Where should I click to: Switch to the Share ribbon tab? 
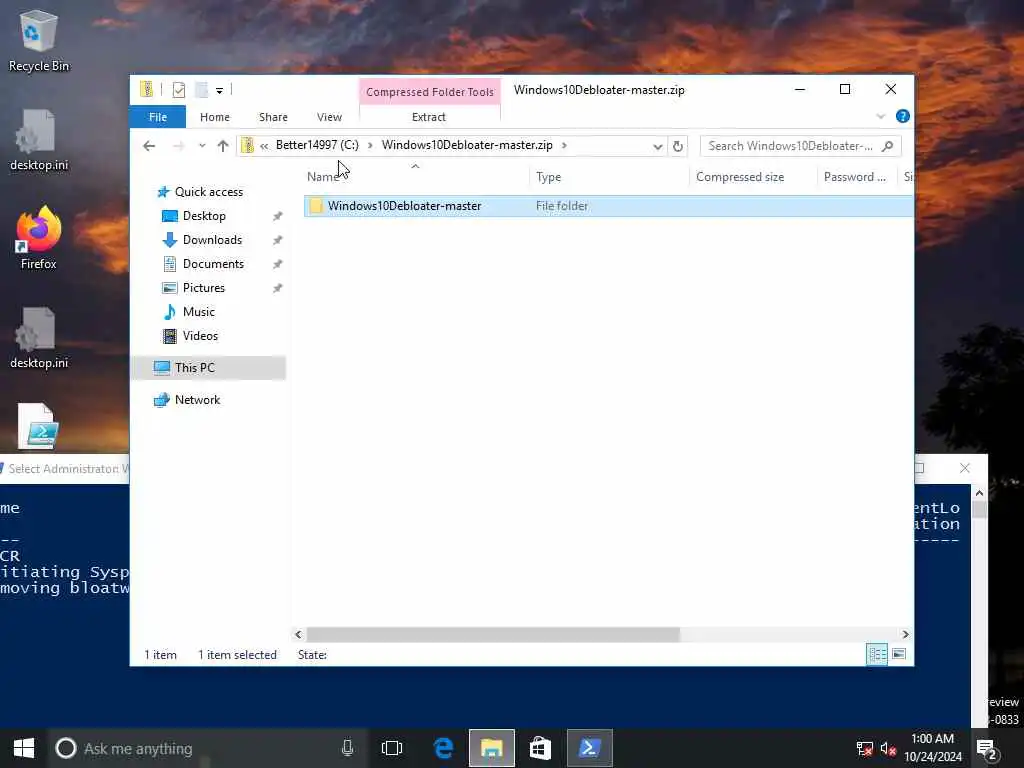pyautogui.click(x=273, y=117)
